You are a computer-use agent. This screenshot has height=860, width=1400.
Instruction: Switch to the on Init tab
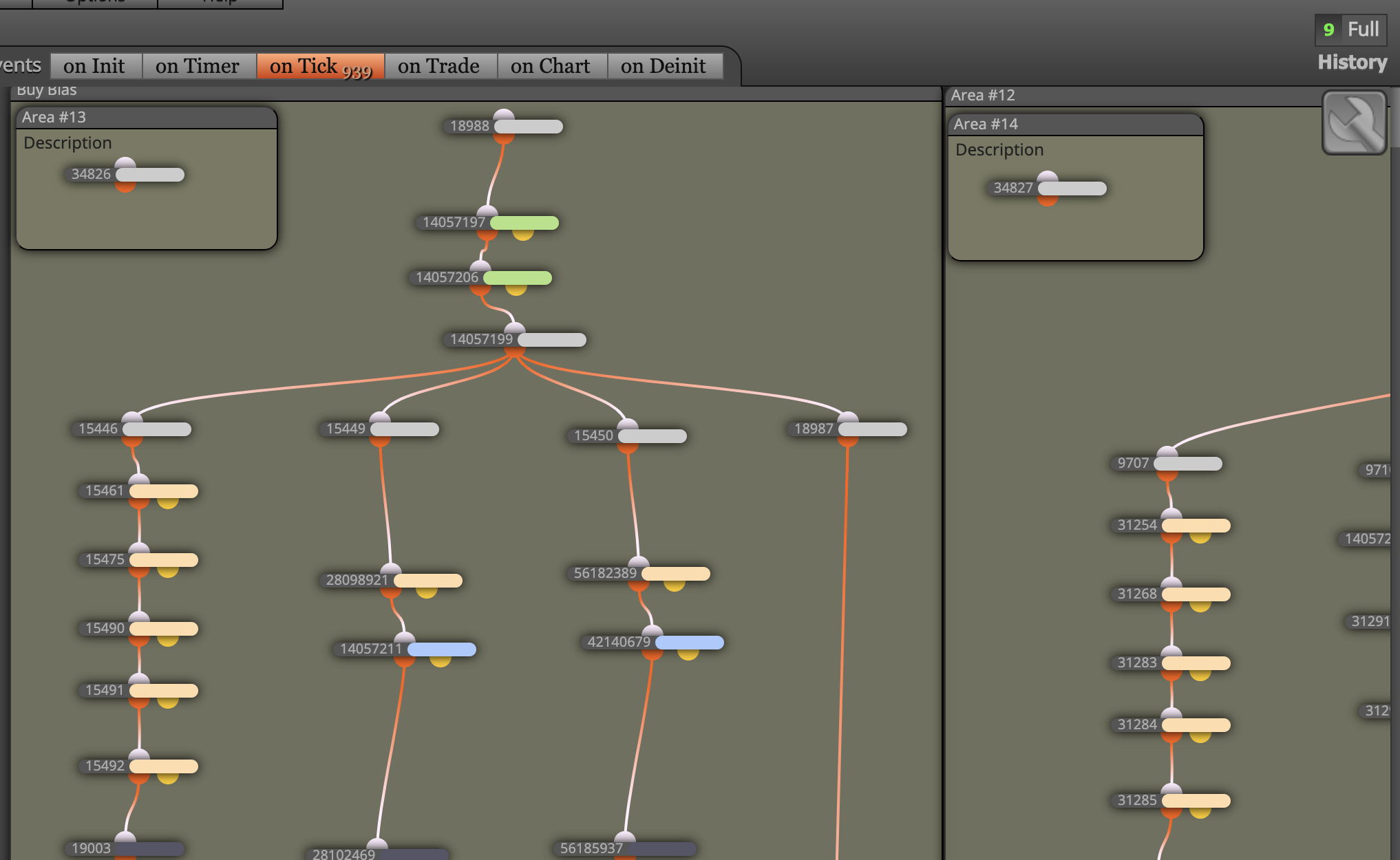point(96,66)
